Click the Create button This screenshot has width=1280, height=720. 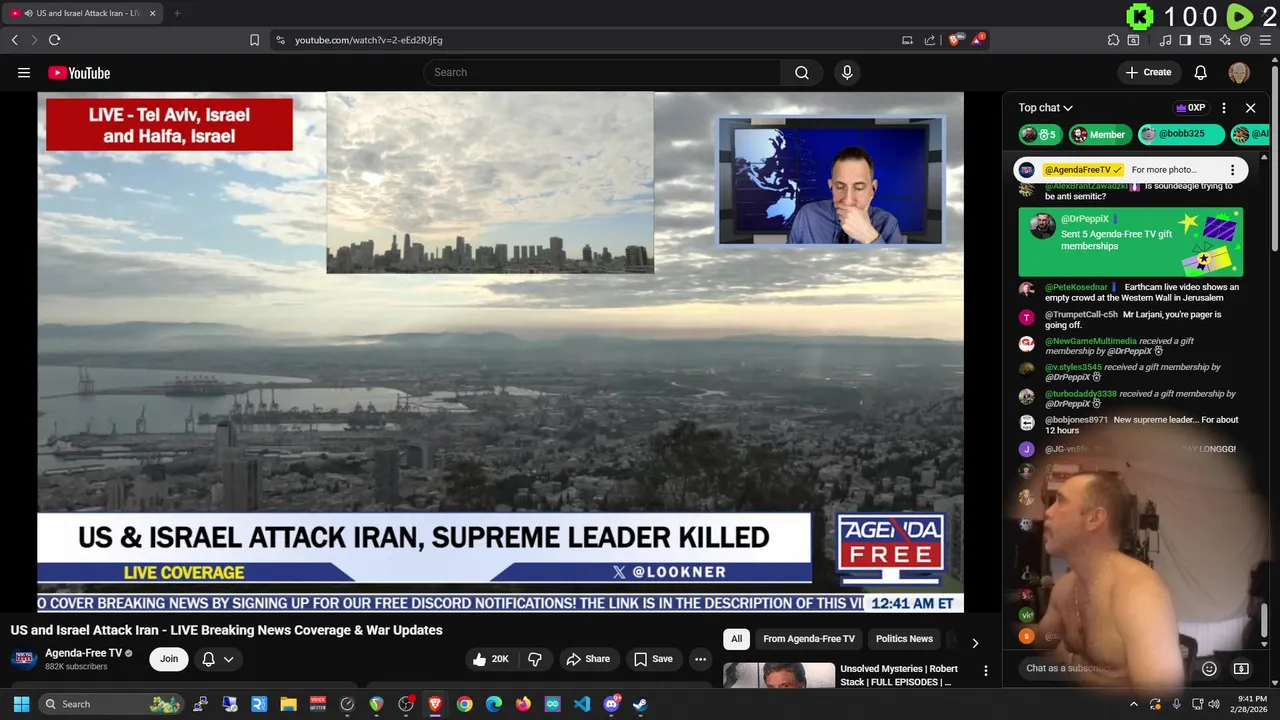point(1147,72)
